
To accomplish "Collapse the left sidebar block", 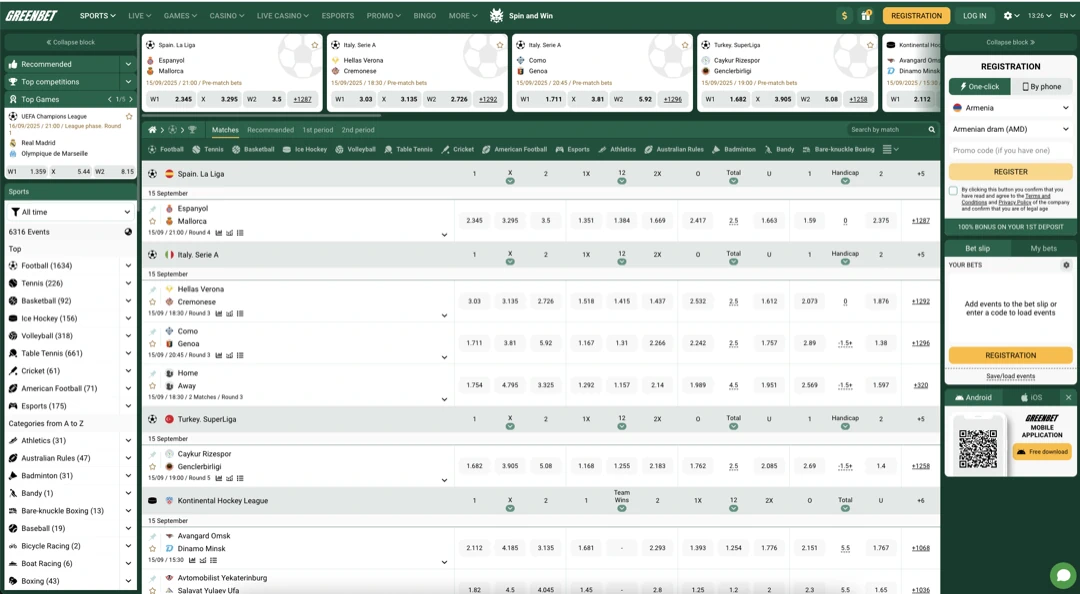I will [70, 42].
